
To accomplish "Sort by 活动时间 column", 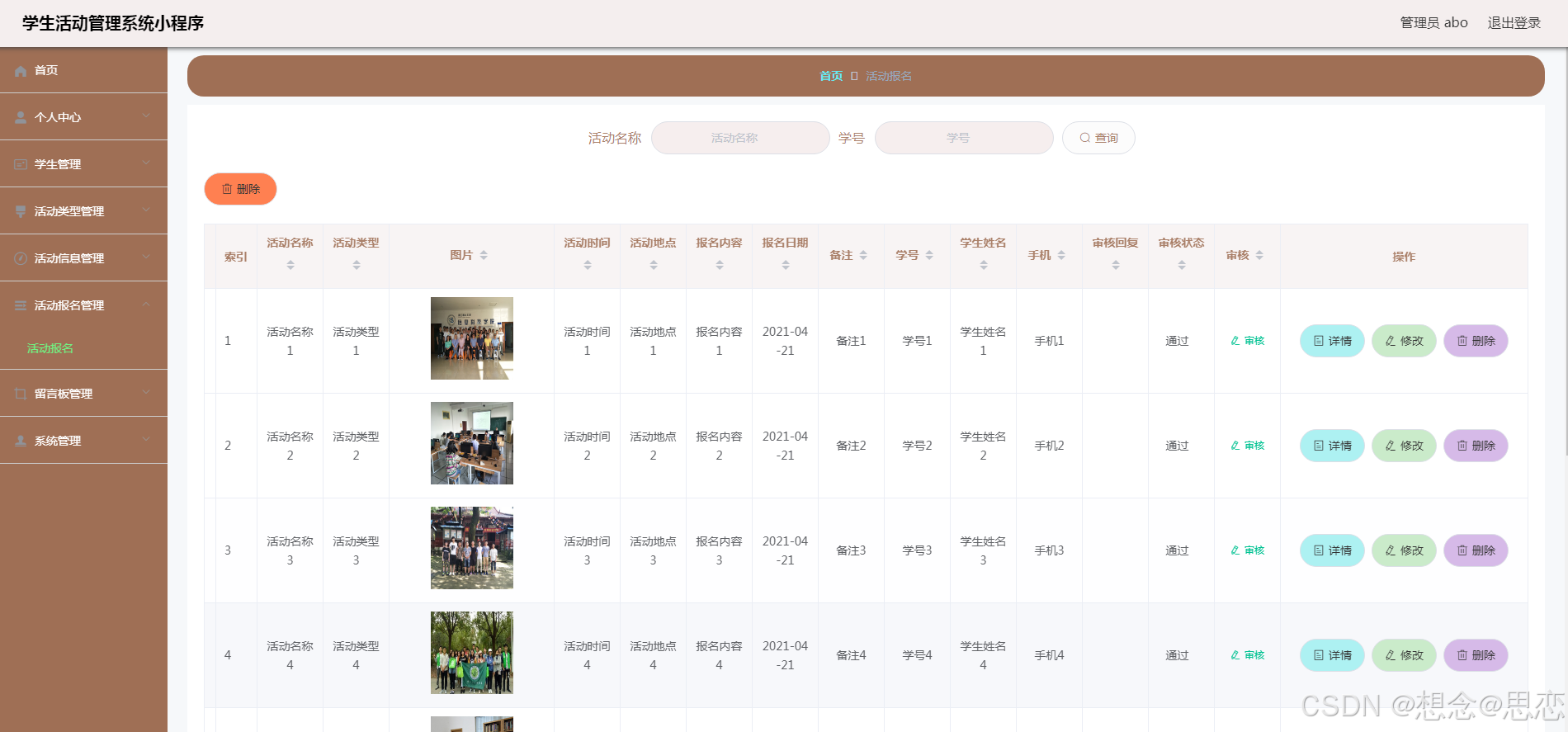I will tap(588, 265).
